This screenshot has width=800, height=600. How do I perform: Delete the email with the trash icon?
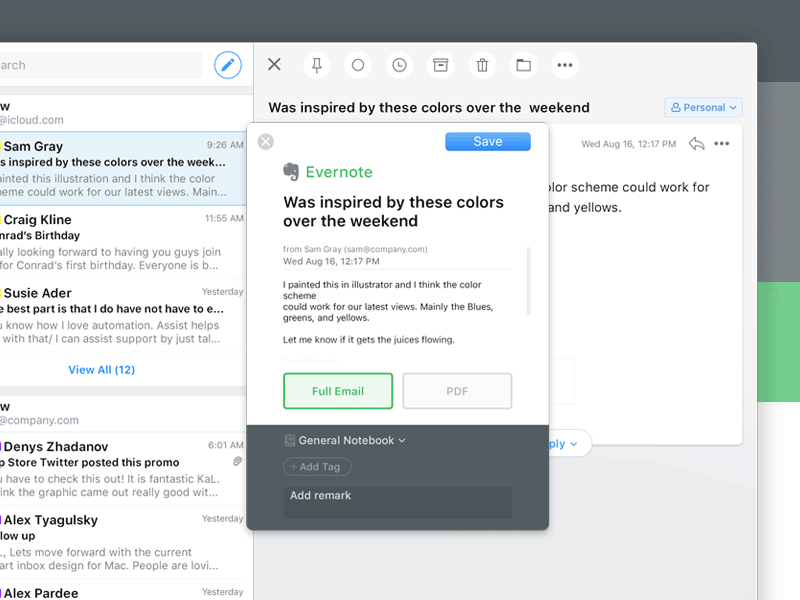tap(482, 65)
